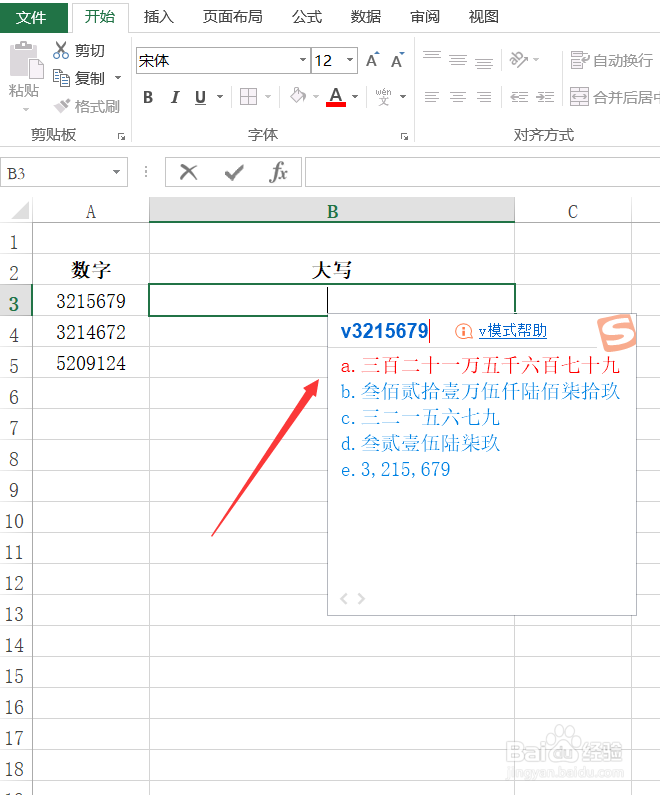
Task: Align text right
Action: [x=484, y=97]
